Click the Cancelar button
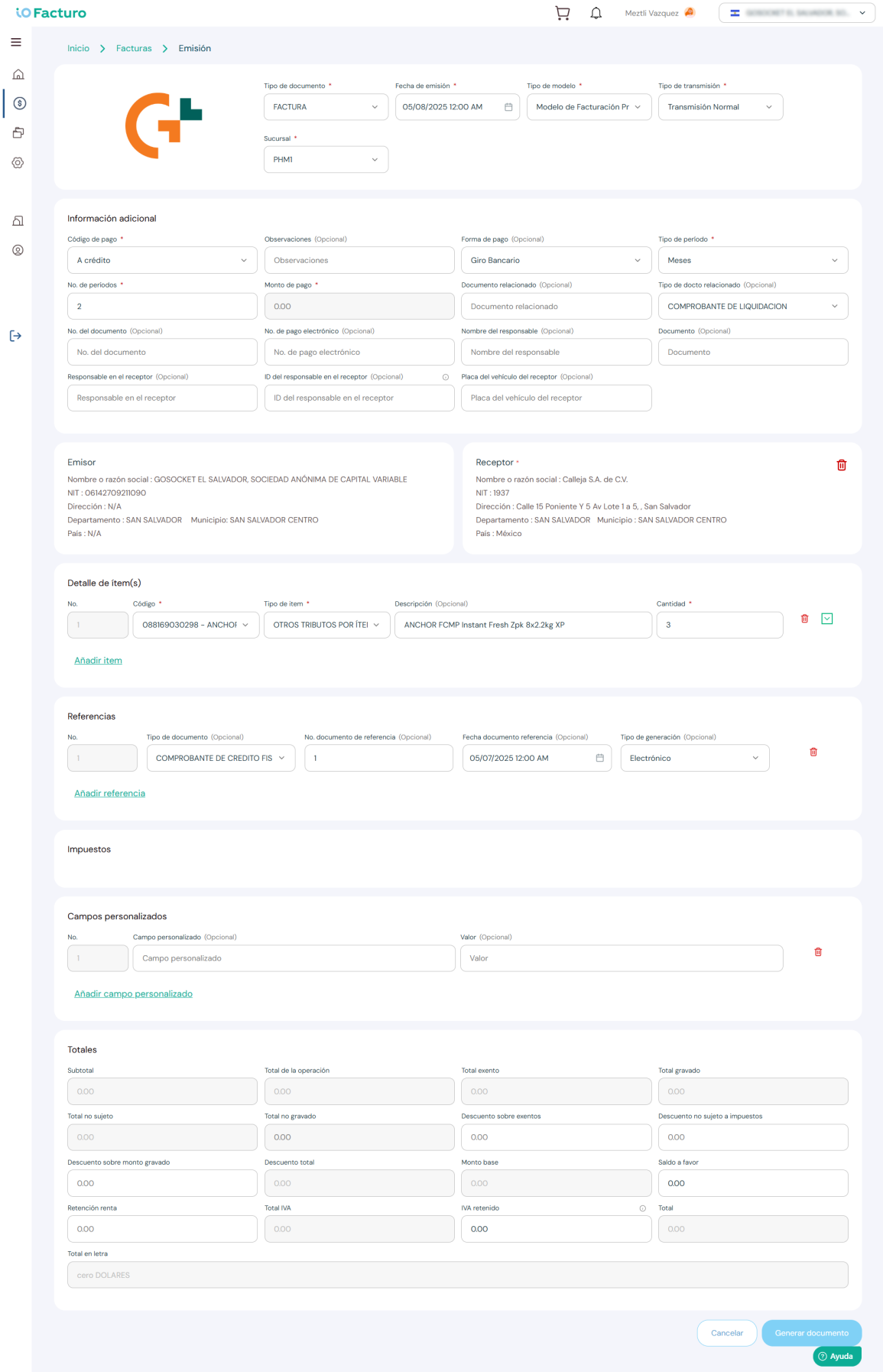The height and width of the screenshot is (1372, 883). (x=727, y=1333)
